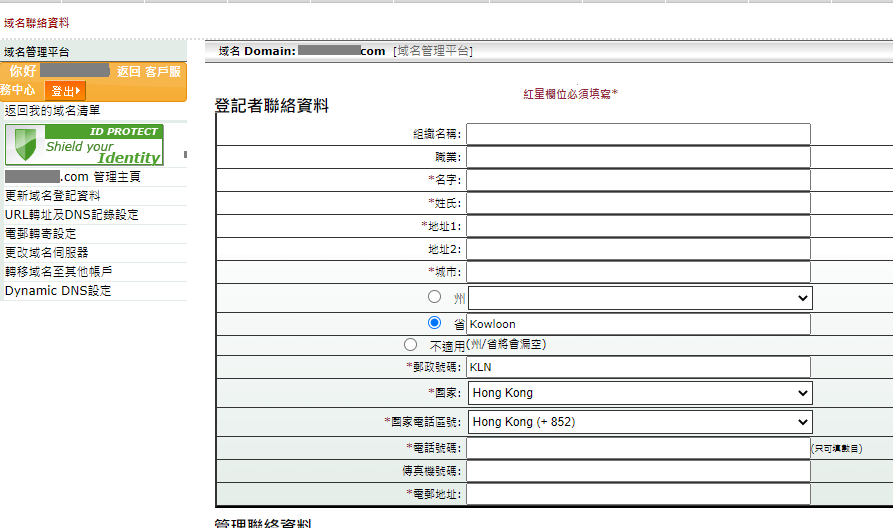893x528 pixels.
Task: Click the 登出 logout button
Action: (66, 91)
